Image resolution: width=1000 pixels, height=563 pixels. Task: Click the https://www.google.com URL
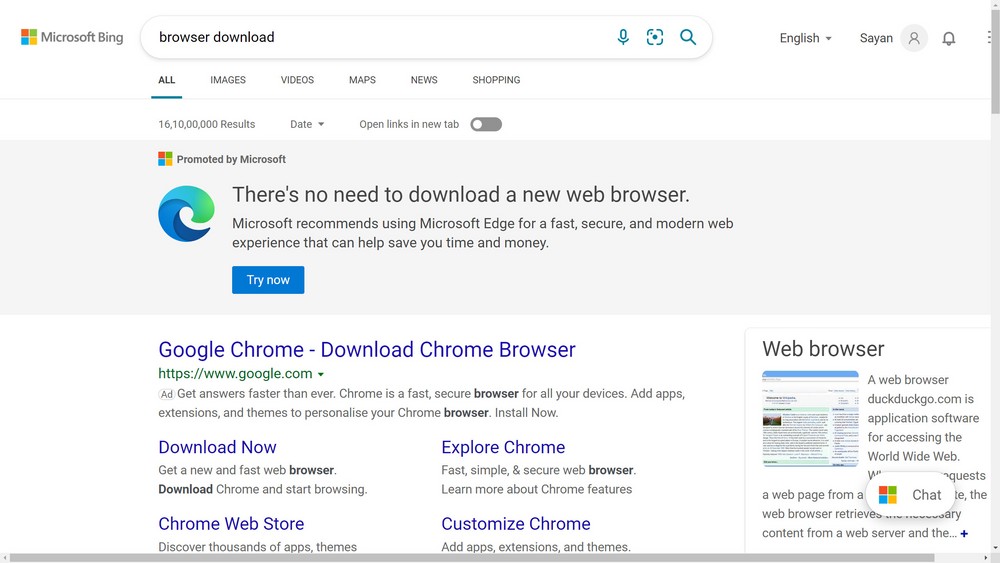[235, 374]
